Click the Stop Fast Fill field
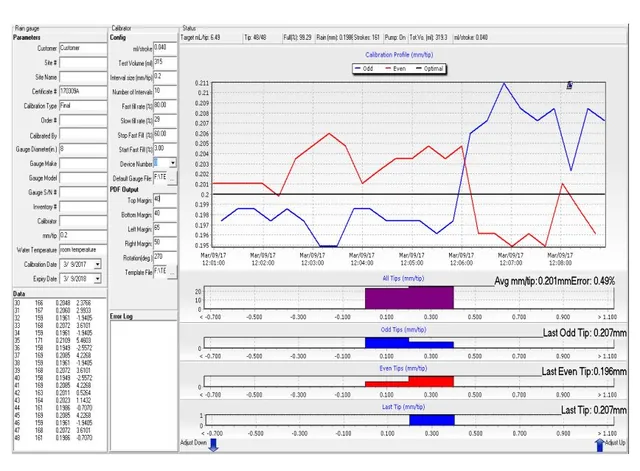Viewport: 640px width, 471px height. pyautogui.click(x=165, y=134)
